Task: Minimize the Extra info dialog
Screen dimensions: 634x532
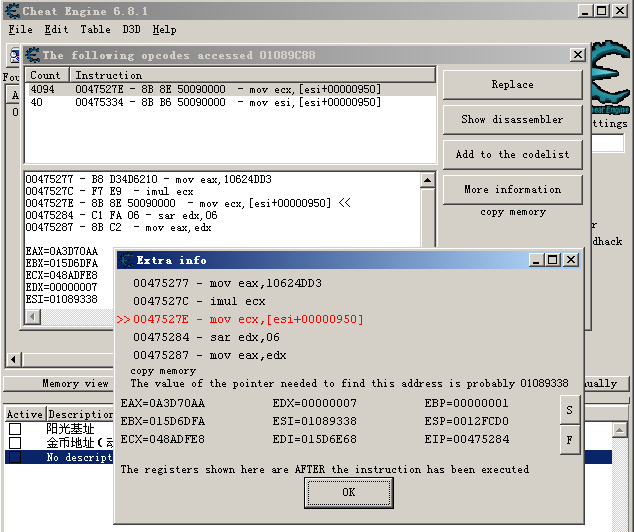Action: (x=537, y=260)
